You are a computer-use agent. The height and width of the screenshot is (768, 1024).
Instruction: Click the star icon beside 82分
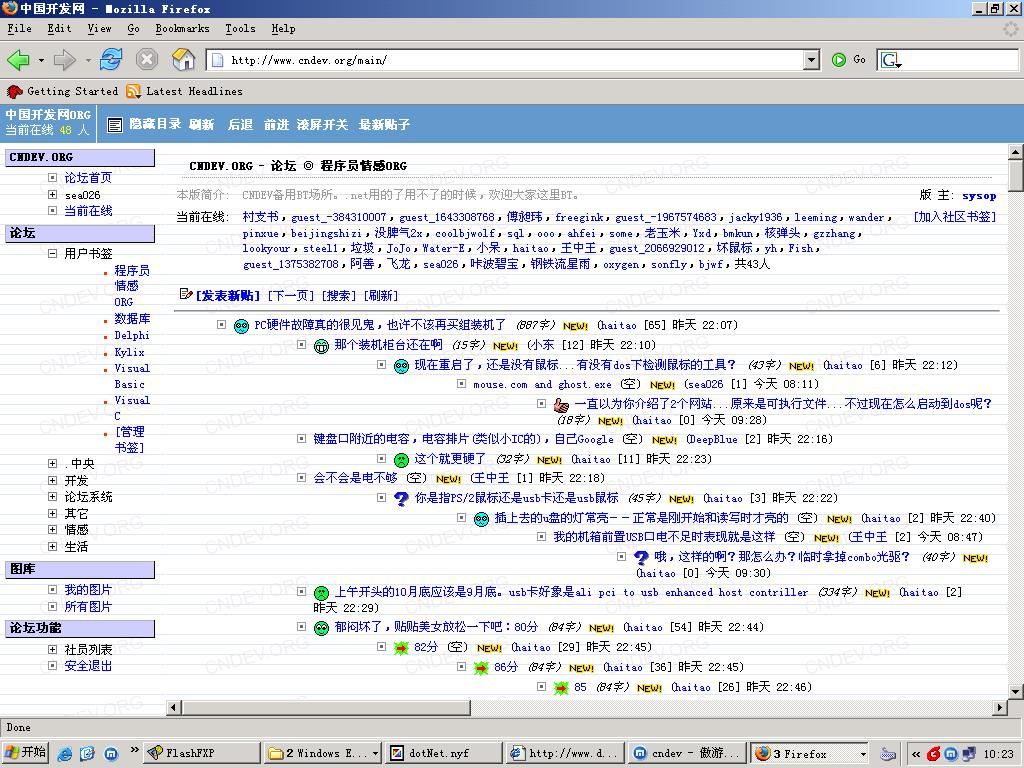(x=401, y=648)
